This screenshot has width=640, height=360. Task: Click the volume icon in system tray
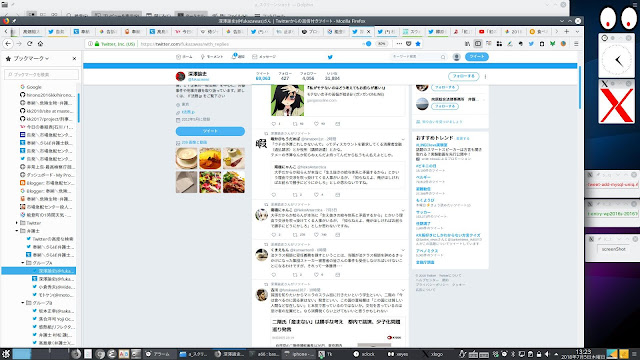[x=547, y=354]
